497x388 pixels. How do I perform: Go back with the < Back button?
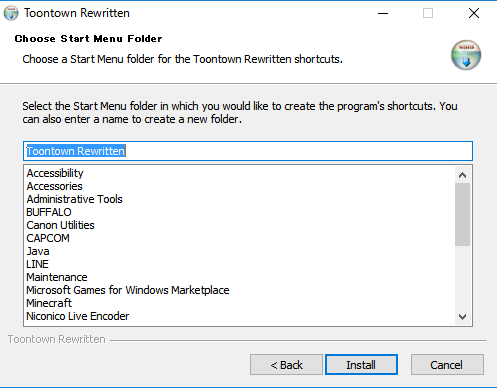(286, 365)
